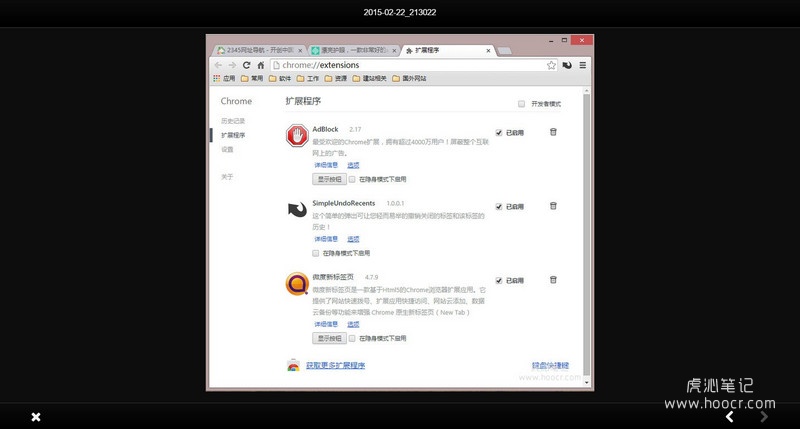Close the 扩展程序 browser tab
The image size is (800, 429).
488,51
